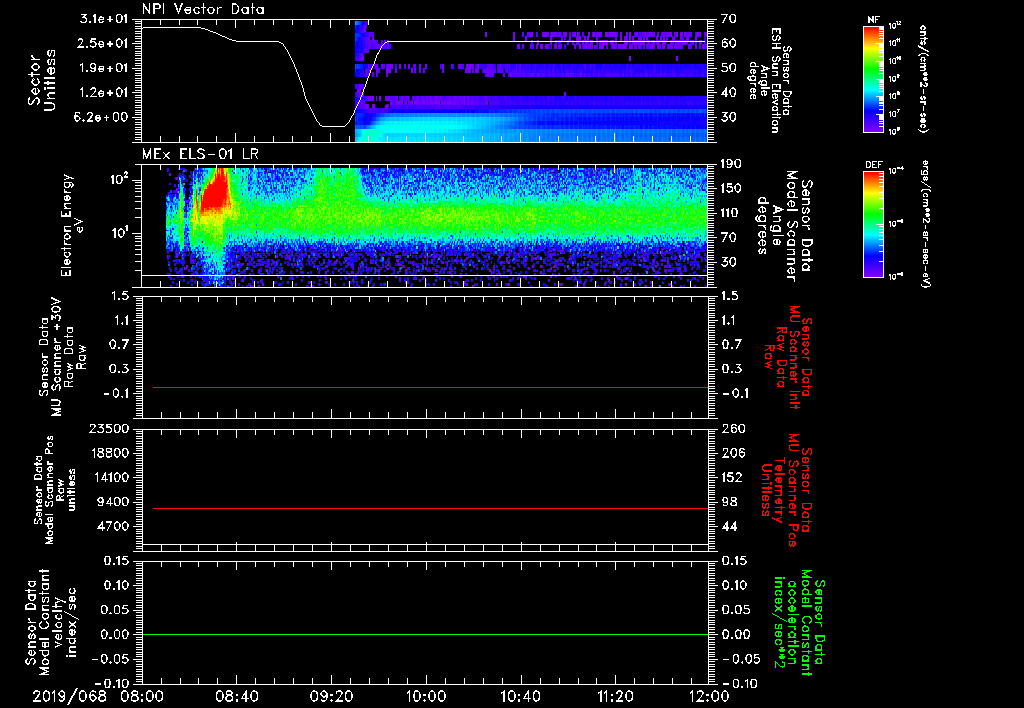Image resolution: width=1024 pixels, height=708 pixels.
Task: Click the red trace in Scanner Pos panel
Action: click(430, 508)
